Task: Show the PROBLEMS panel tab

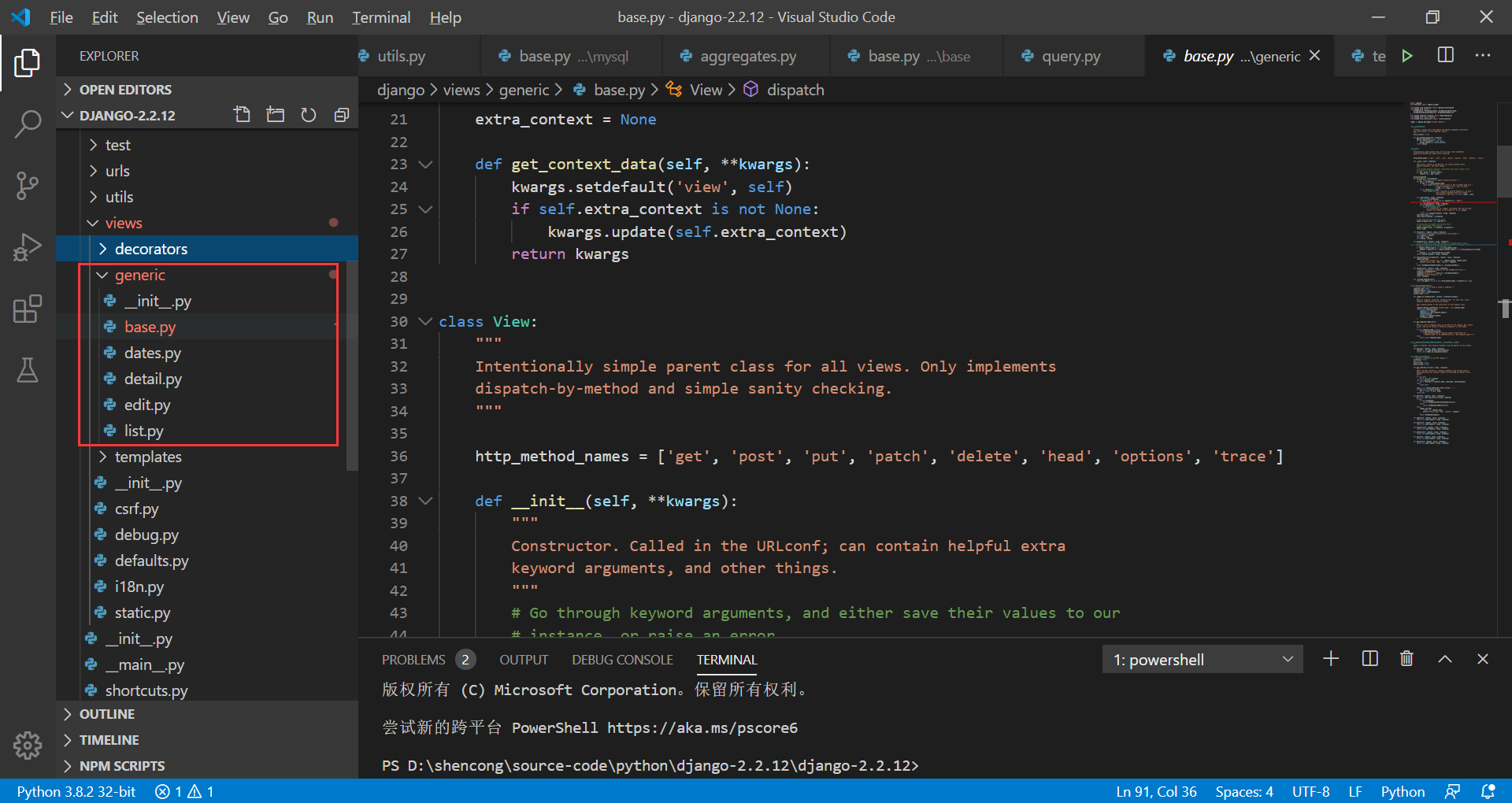Action: pos(428,660)
